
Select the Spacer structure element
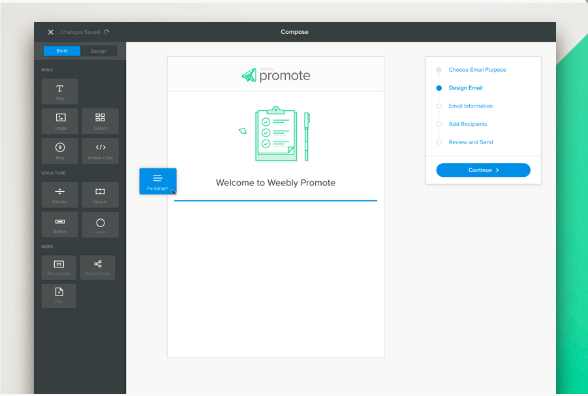point(100,195)
